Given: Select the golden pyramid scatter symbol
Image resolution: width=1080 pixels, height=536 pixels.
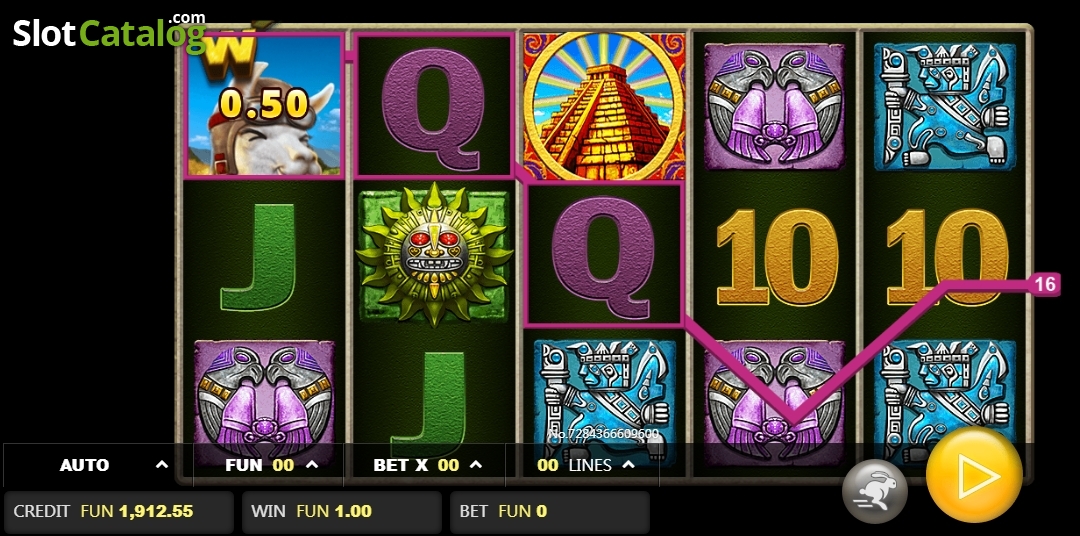Looking at the screenshot, I should click(x=603, y=105).
